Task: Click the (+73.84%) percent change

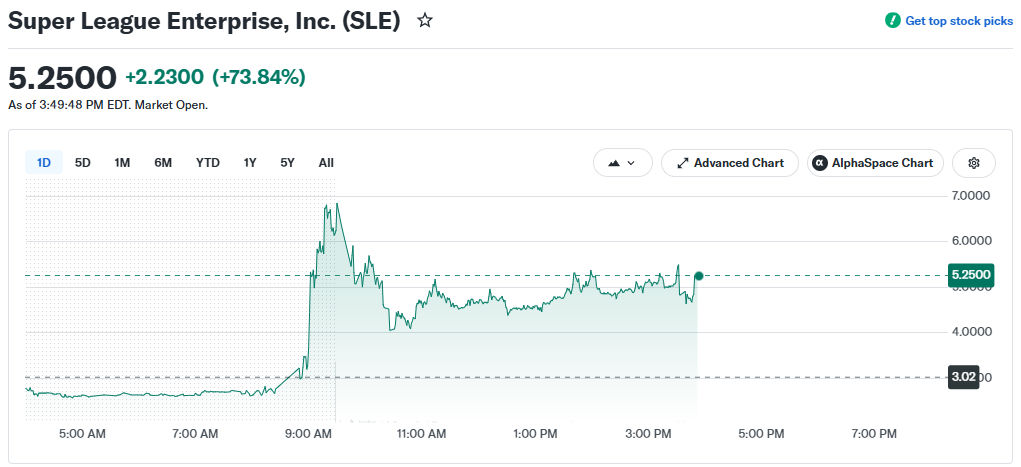Action: coord(259,78)
